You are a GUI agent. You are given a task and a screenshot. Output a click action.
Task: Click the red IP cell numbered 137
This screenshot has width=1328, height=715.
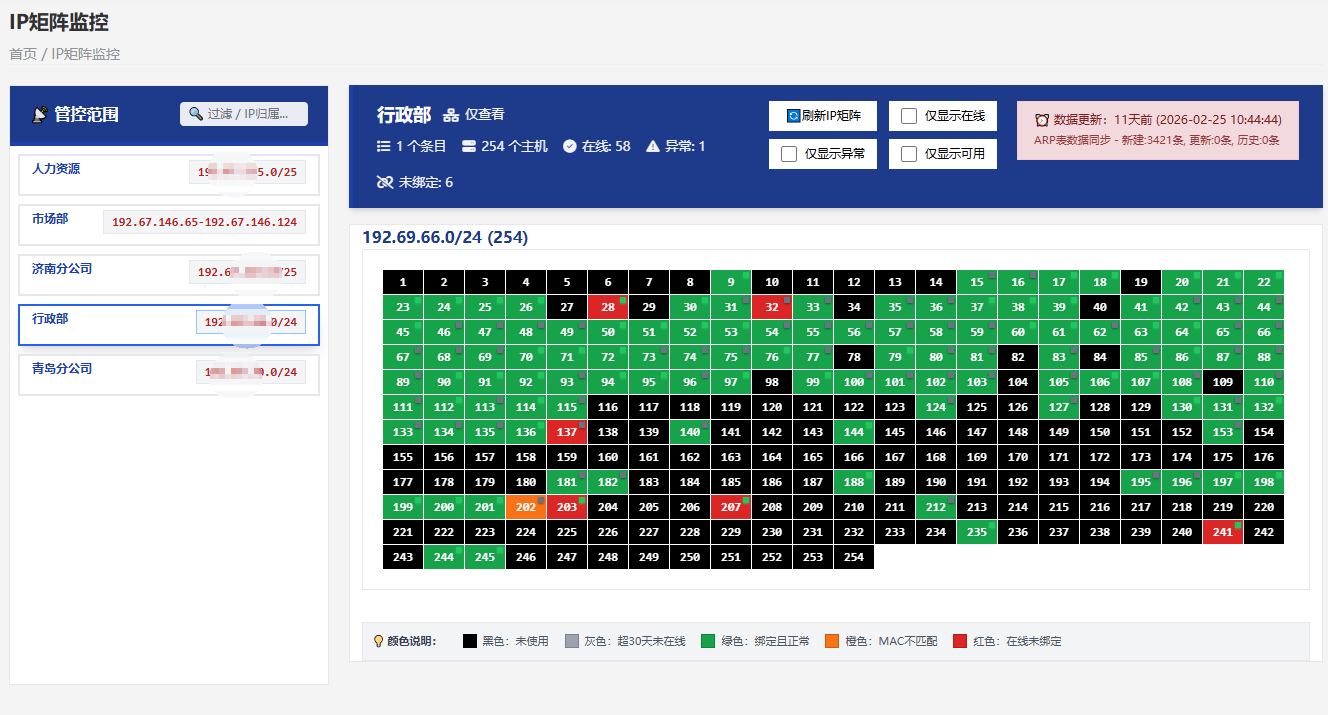(x=567, y=431)
